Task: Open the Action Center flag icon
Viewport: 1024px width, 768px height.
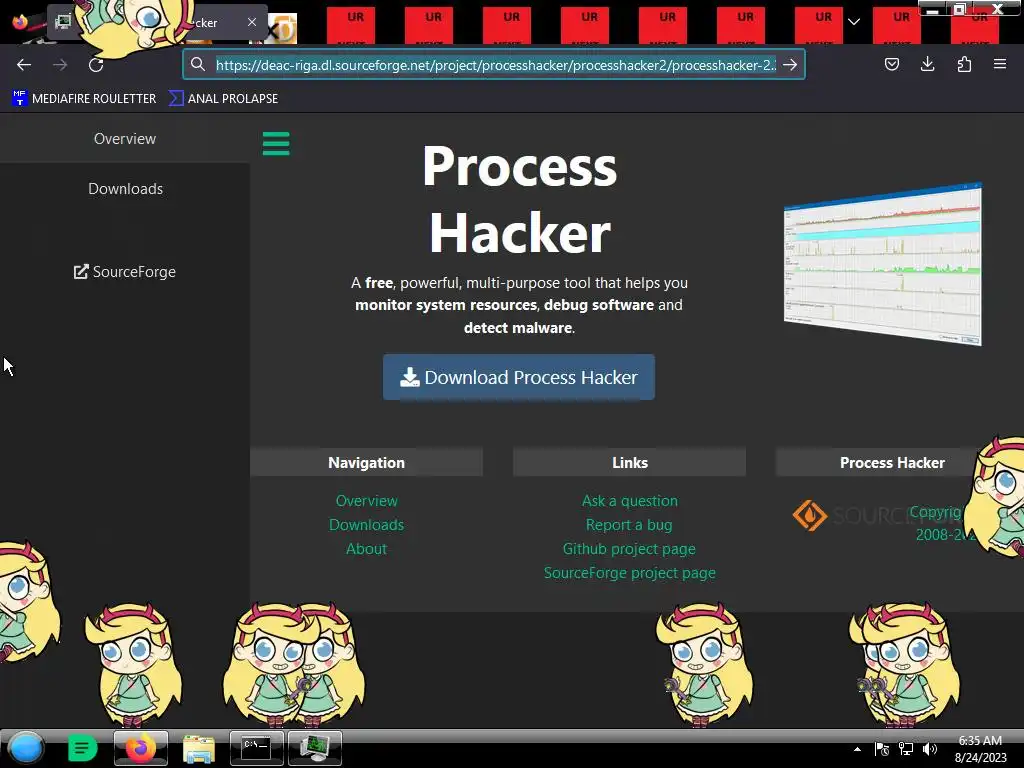Action: click(882, 749)
